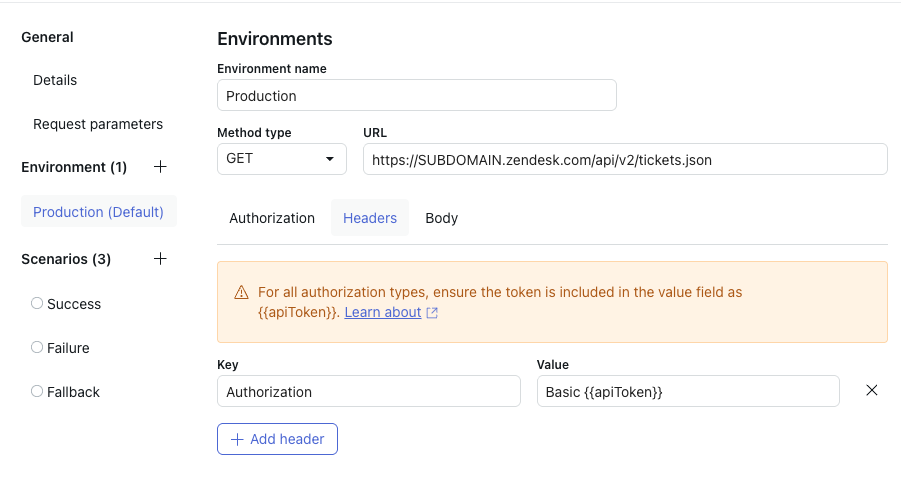
Task: Select the Success scenario radio button
Action: (x=37, y=303)
